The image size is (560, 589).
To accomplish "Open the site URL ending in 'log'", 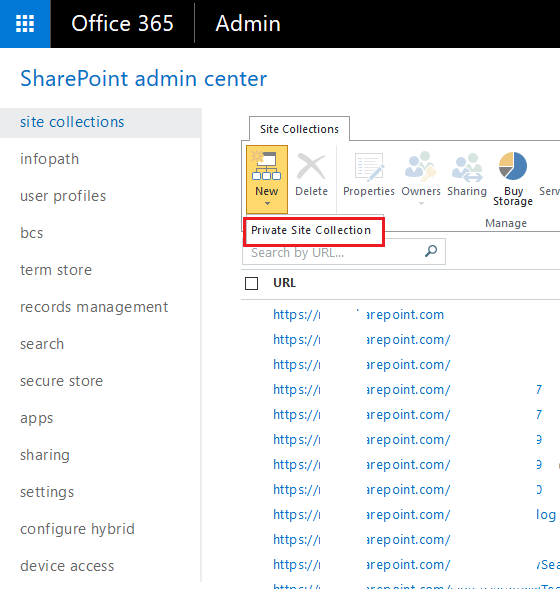I will pos(414,515).
